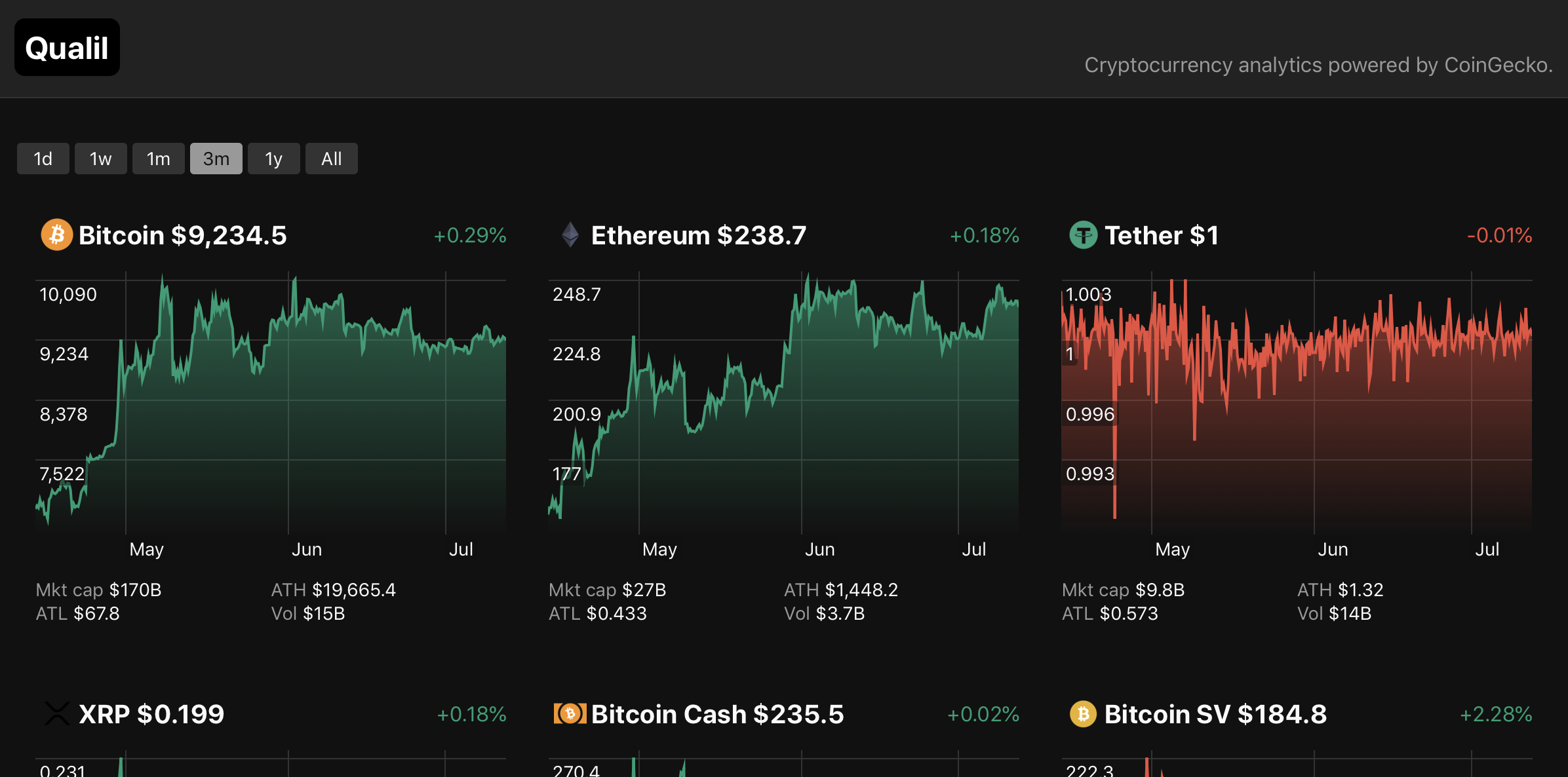The width and height of the screenshot is (1568, 777).
Task: Select the XRP logo icon
Action: (x=56, y=715)
